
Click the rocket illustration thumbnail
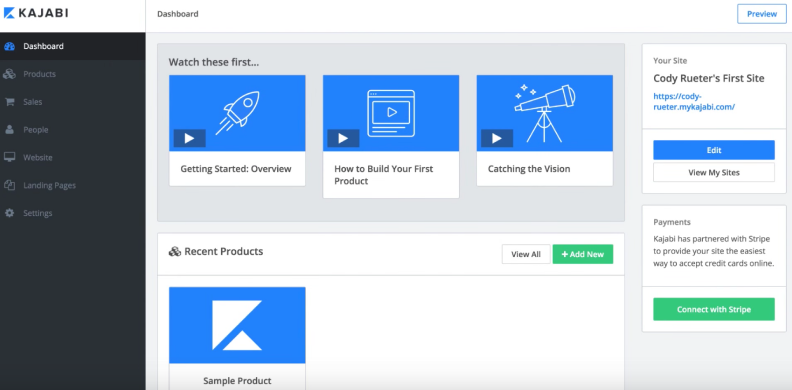tap(237, 113)
